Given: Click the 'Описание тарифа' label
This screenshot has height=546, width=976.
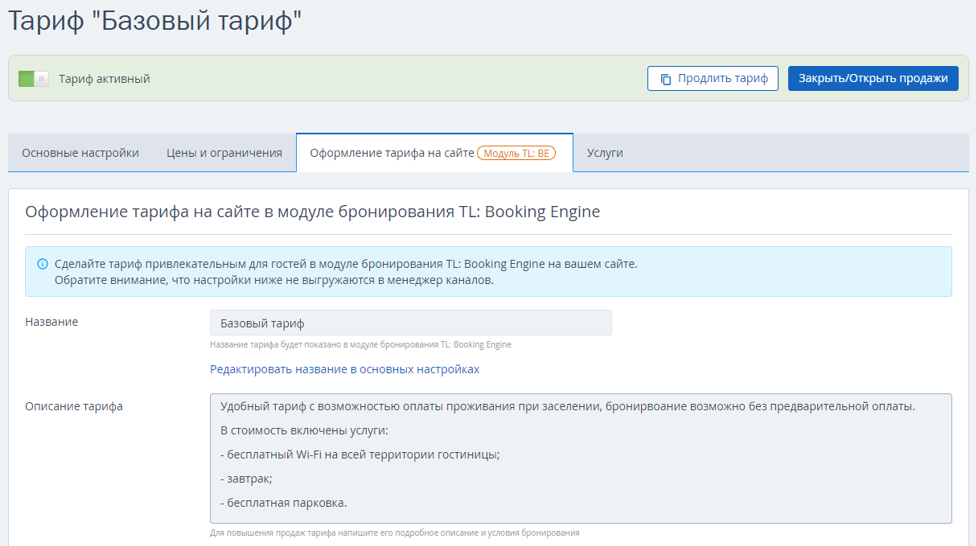Looking at the screenshot, I should pos(73,407).
